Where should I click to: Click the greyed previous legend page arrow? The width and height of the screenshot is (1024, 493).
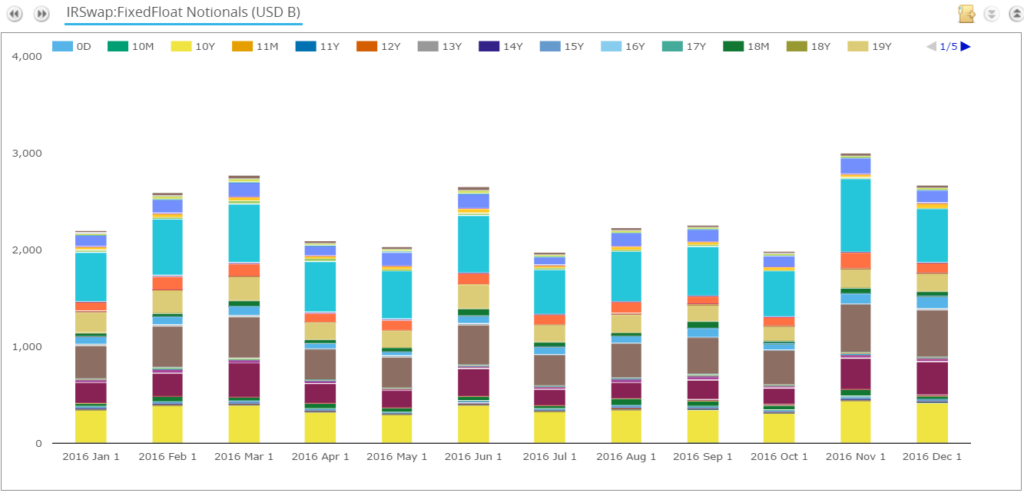tap(932, 46)
